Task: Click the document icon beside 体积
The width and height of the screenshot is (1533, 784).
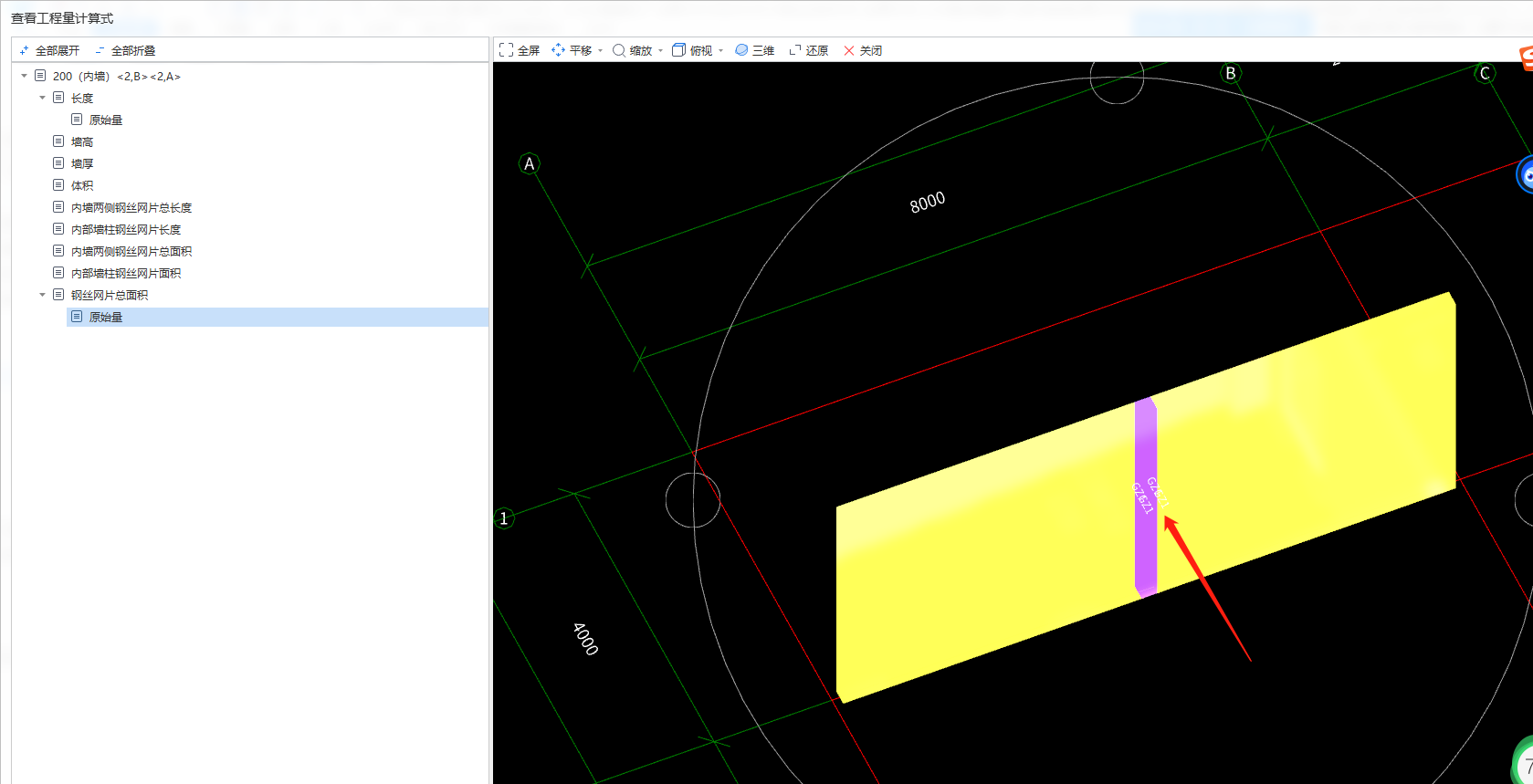Action: click(x=58, y=185)
